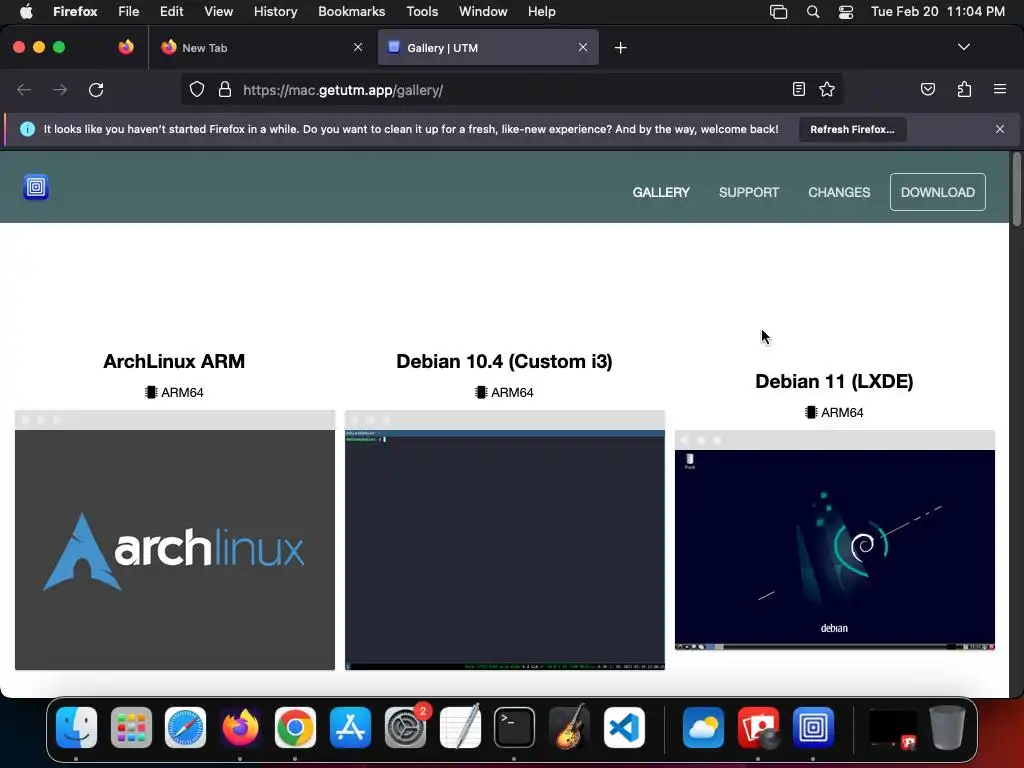Open the Pocket save icon
Viewport: 1024px width, 768px height.
click(927, 89)
